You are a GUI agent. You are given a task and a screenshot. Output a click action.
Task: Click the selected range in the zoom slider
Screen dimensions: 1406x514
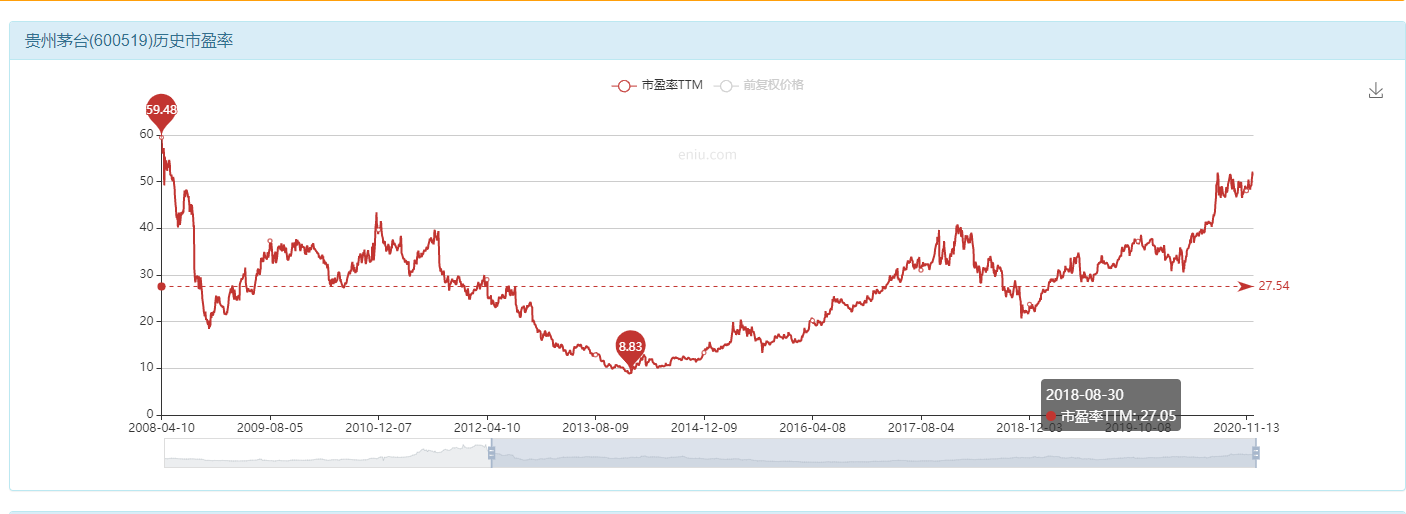pyautogui.click(x=873, y=453)
